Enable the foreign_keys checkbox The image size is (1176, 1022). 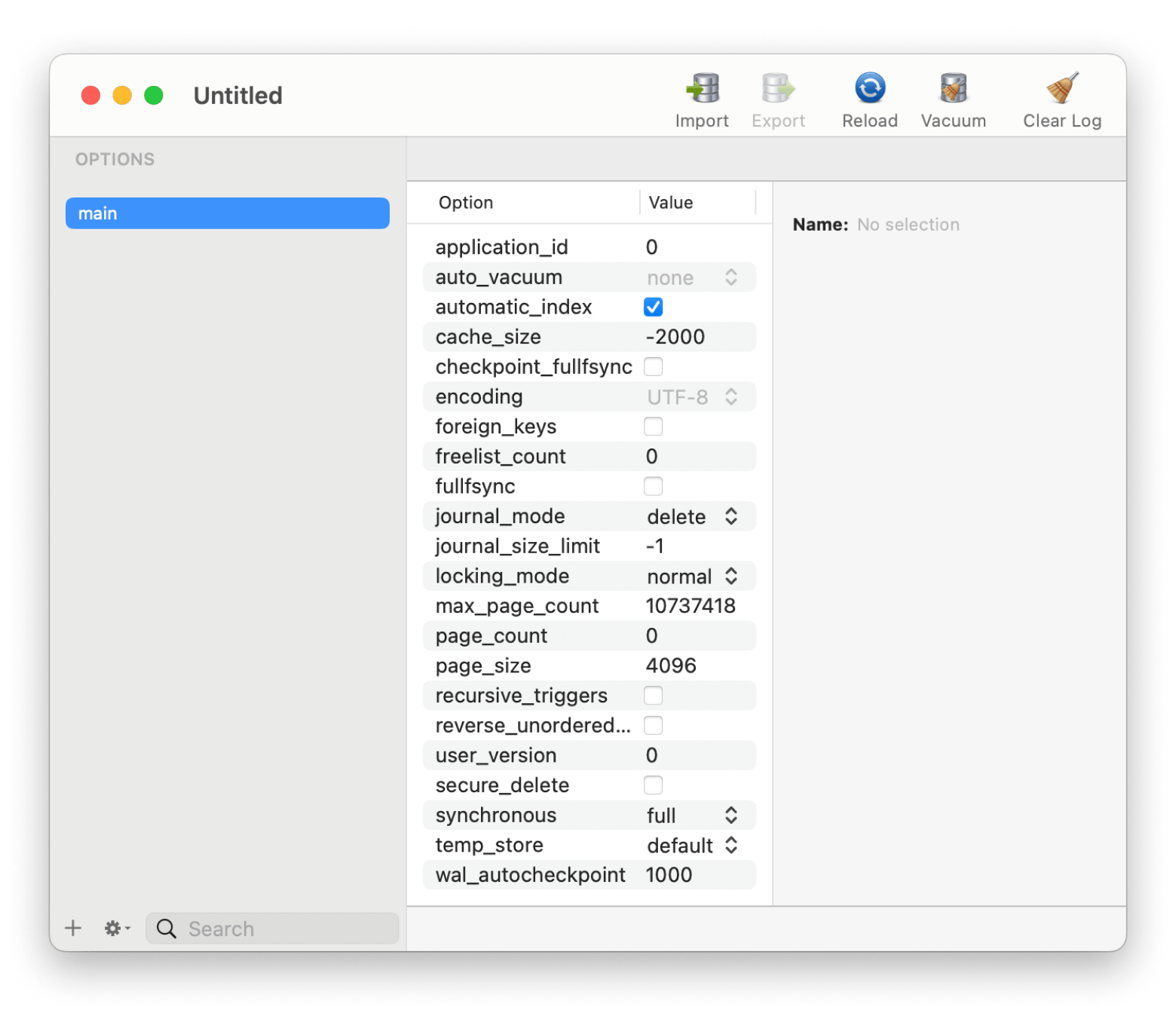click(x=653, y=427)
